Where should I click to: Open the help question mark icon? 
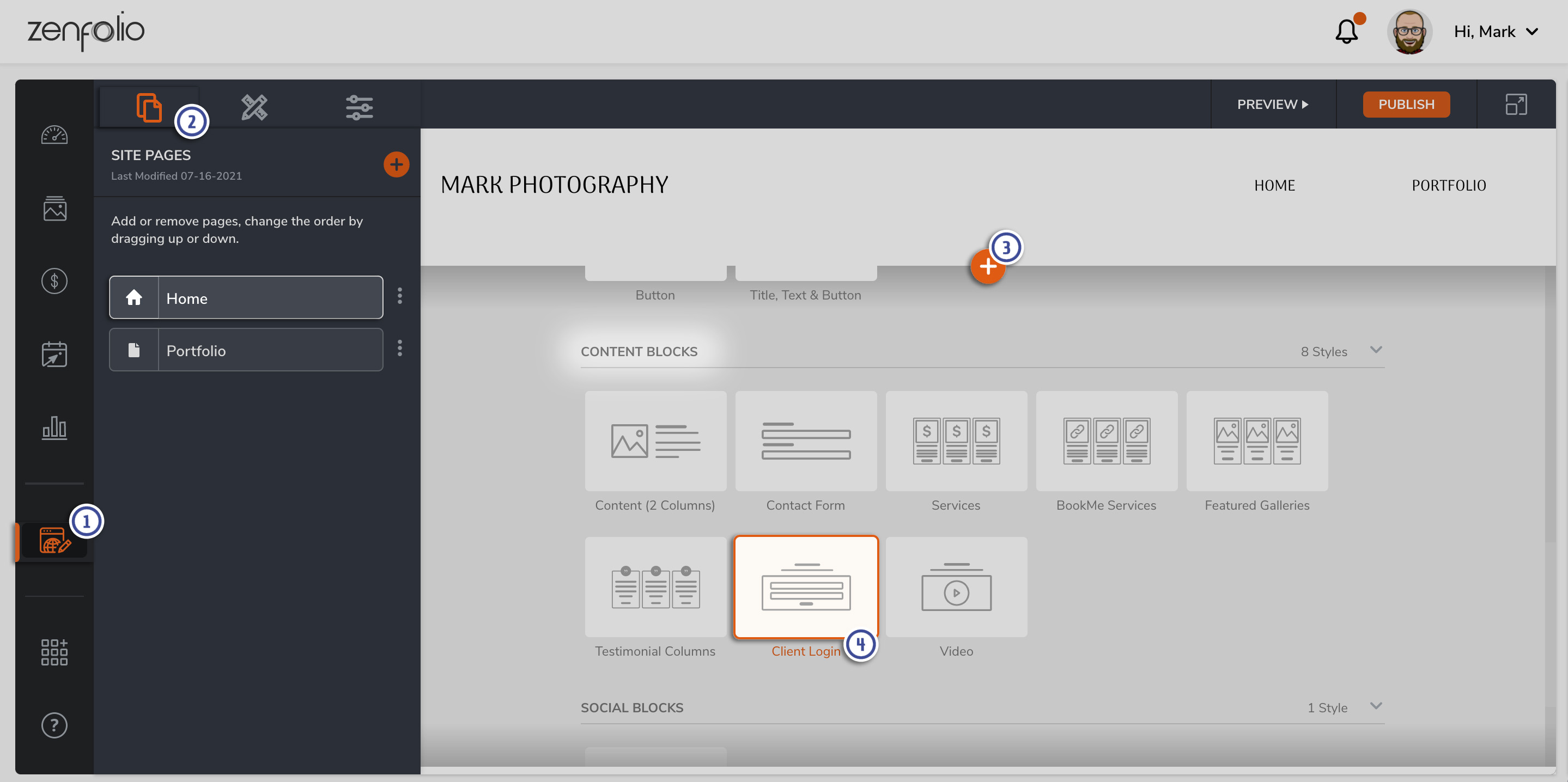[54, 725]
